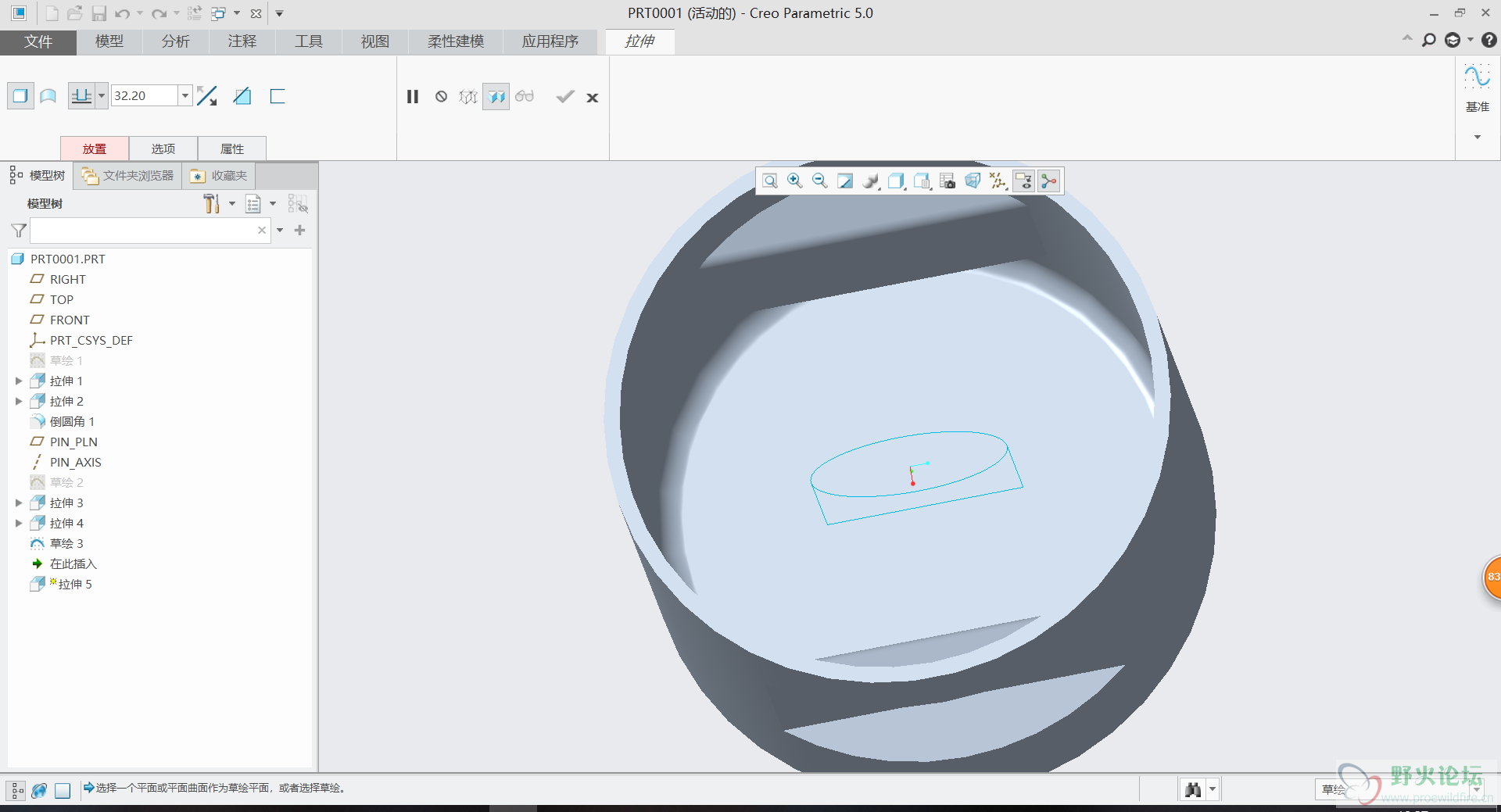Open the 选项 options tab
Screen dimensions: 1501x812
click(x=163, y=148)
